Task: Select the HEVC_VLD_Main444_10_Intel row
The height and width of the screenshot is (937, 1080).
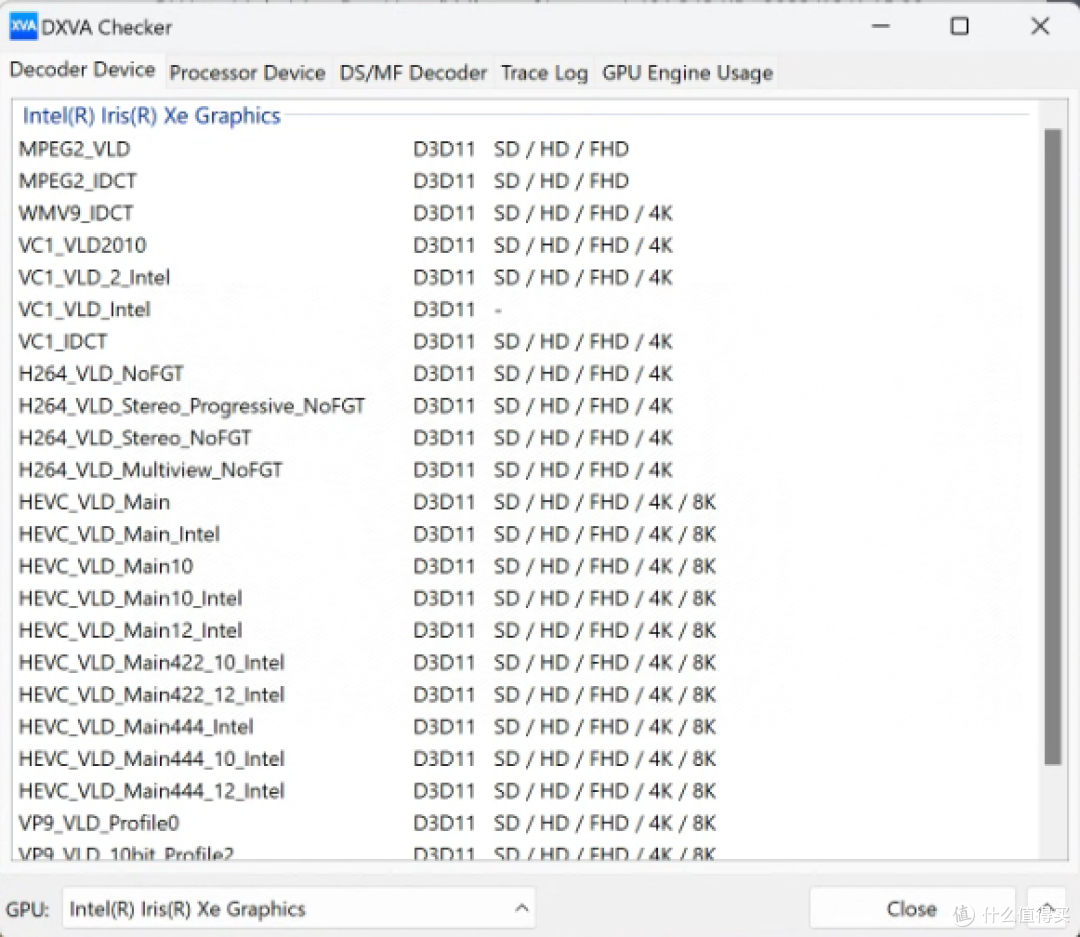Action: [525, 759]
